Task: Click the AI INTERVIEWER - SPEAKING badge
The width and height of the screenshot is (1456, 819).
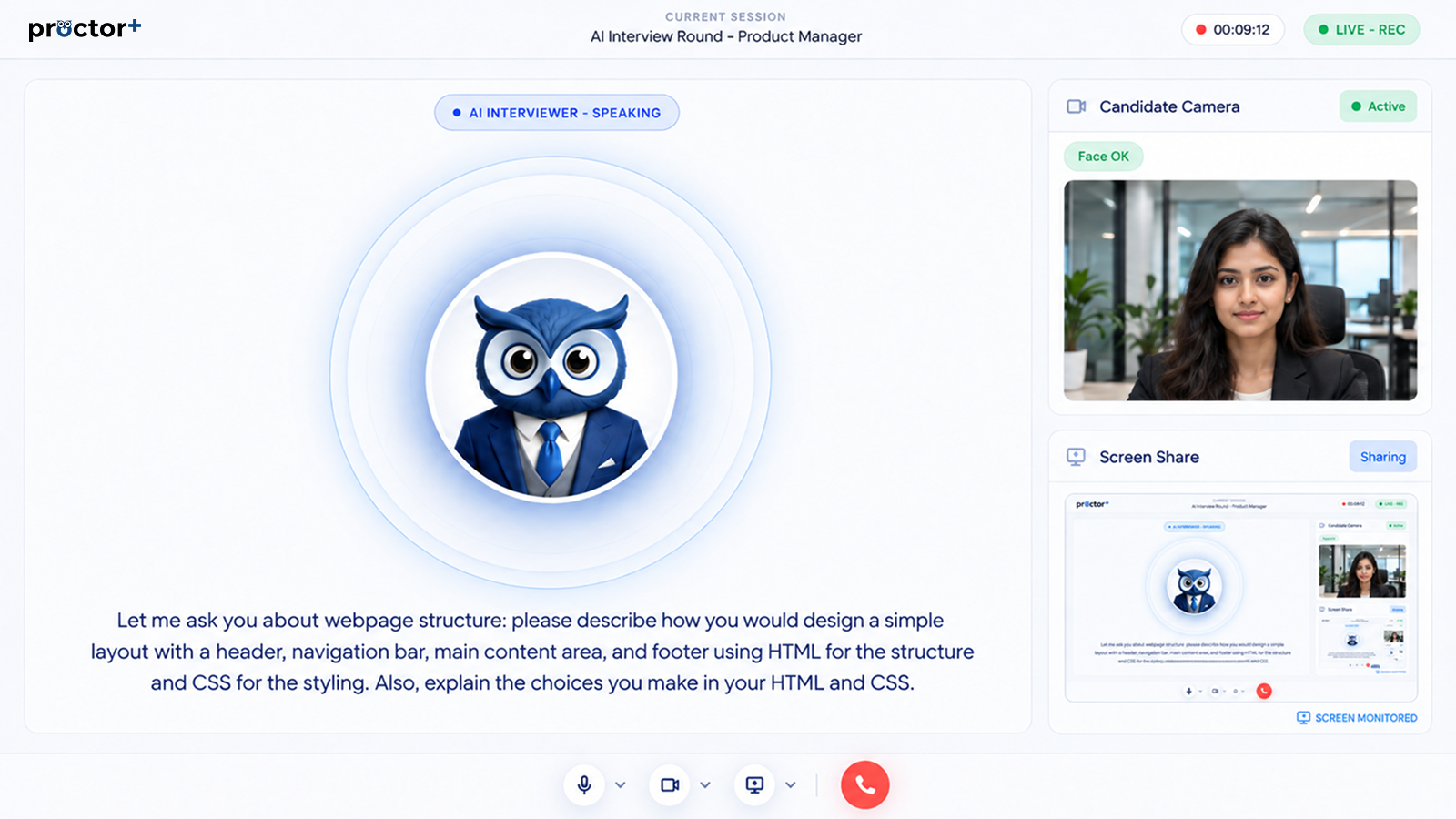Action: (x=557, y=113)
